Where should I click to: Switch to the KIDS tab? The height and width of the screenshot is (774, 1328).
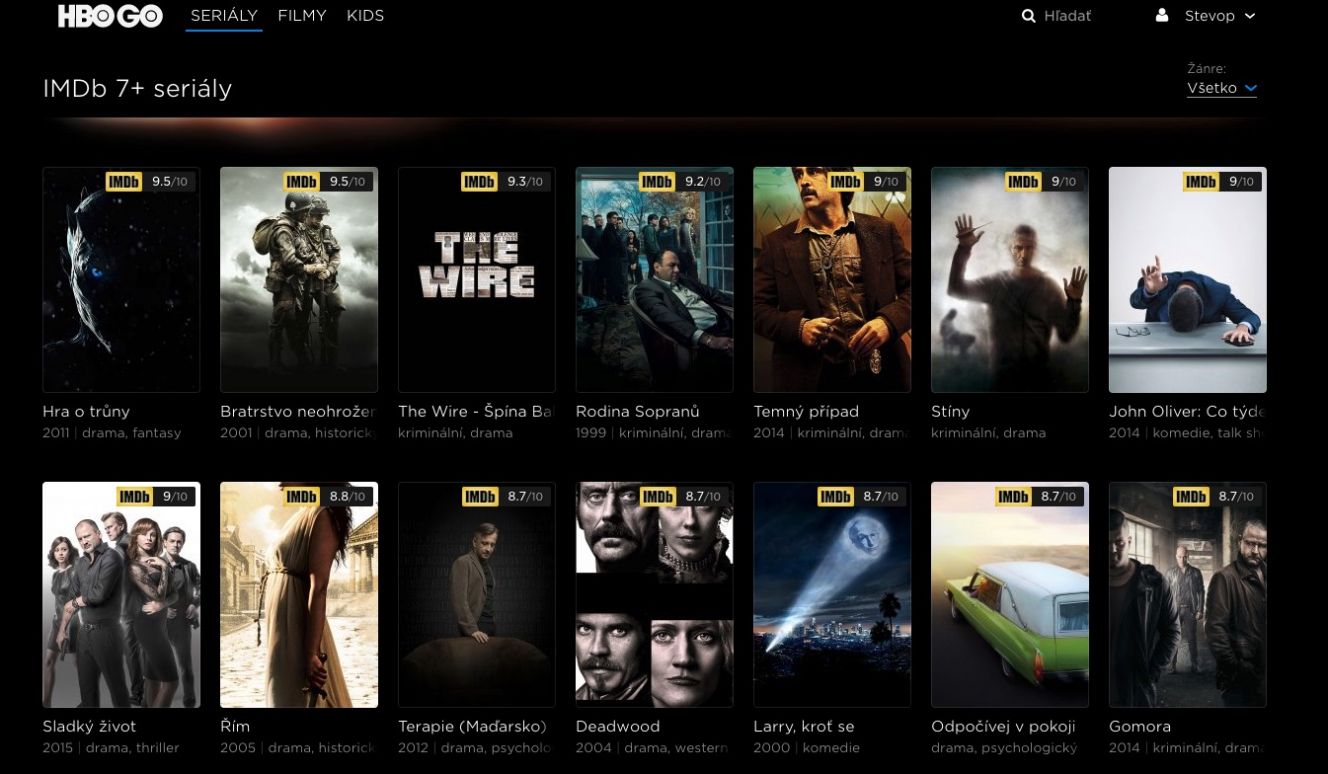pyautogui.click(x=365, y=16)
